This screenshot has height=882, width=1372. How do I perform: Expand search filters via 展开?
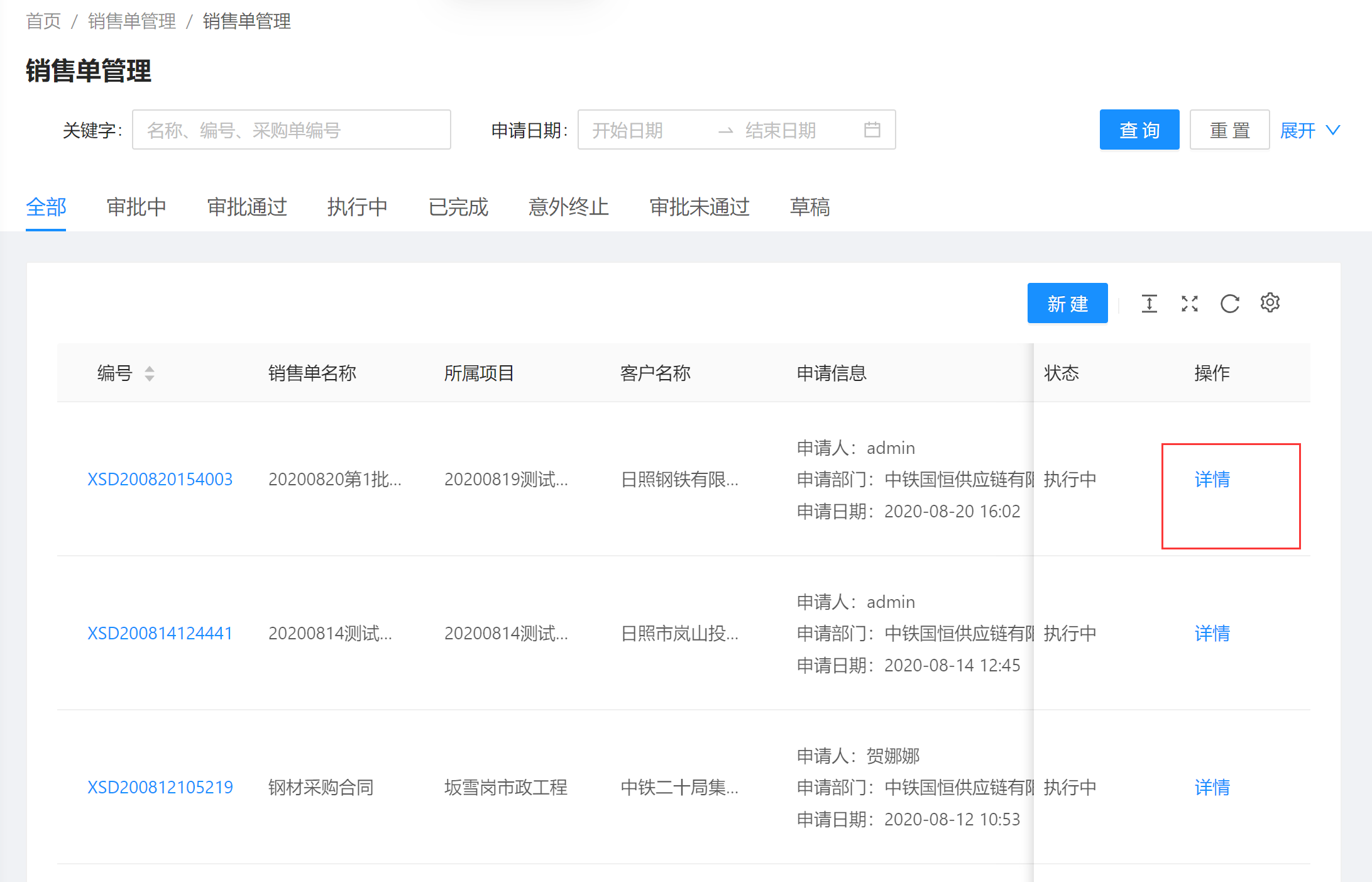coord(1310,130)
